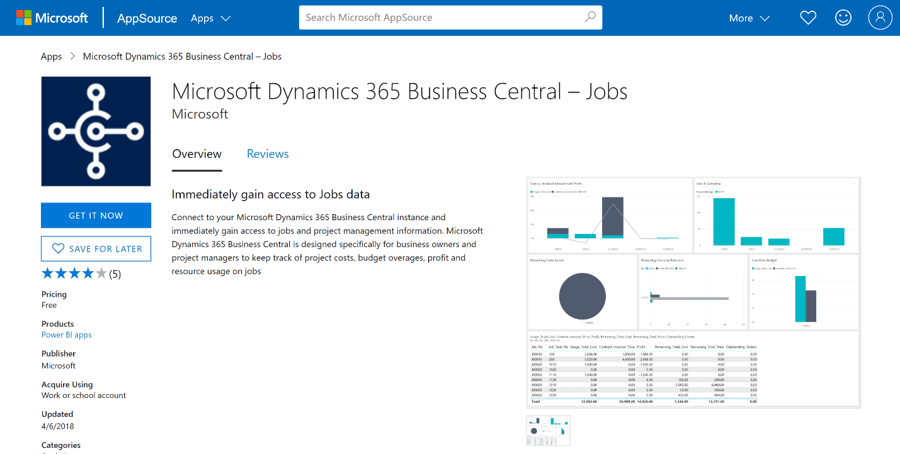
Task: Click the GET IT NOW button
Action: coord(96,216)
